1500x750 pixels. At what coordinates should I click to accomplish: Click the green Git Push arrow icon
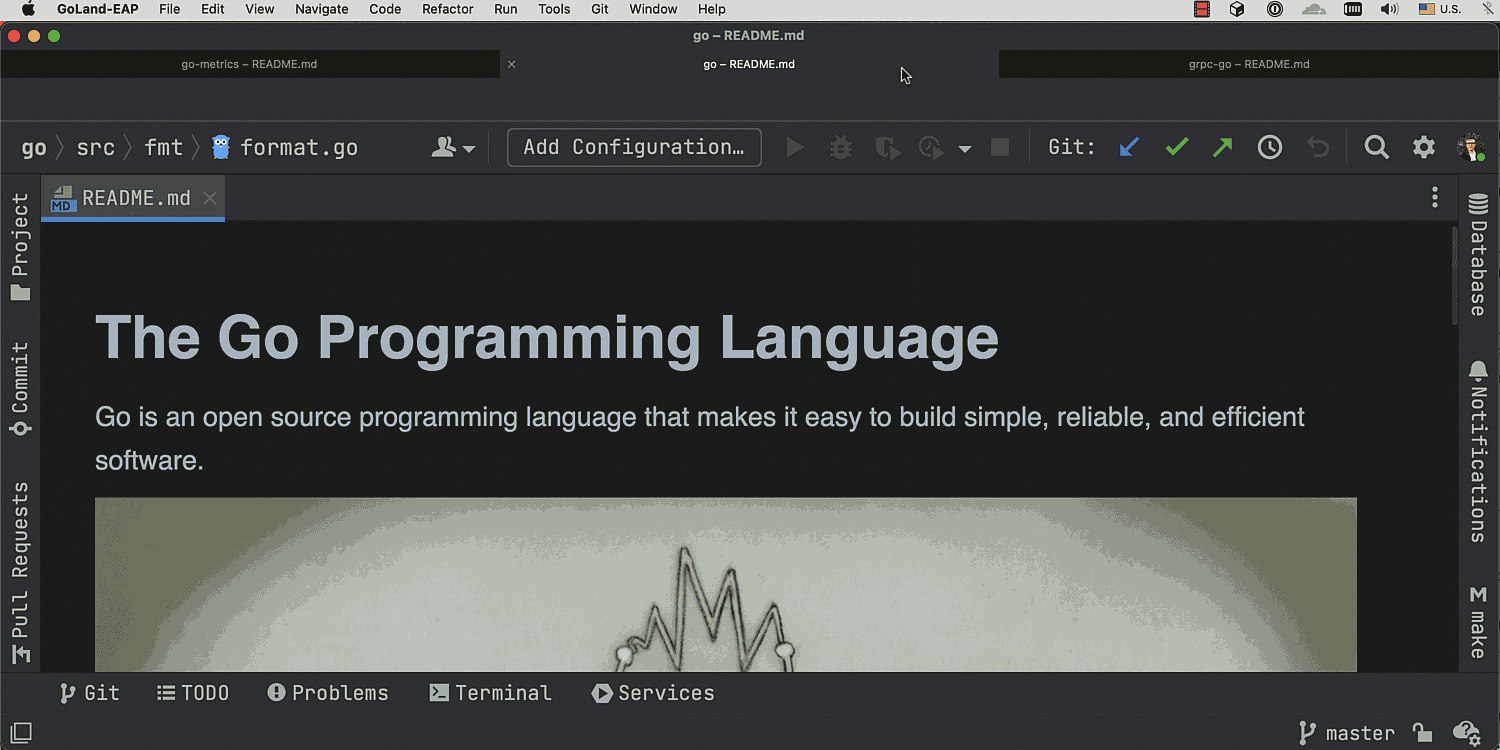(x=1222, y=148)
